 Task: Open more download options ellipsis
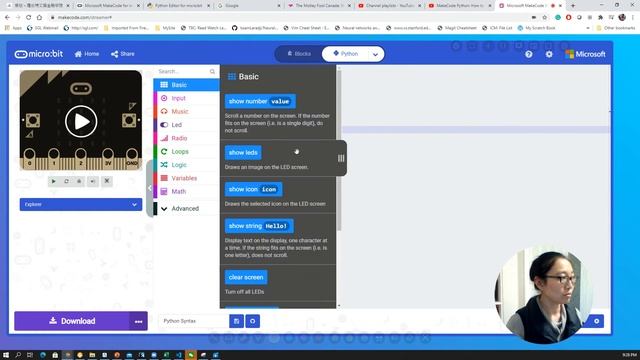[x=138, y=321]
